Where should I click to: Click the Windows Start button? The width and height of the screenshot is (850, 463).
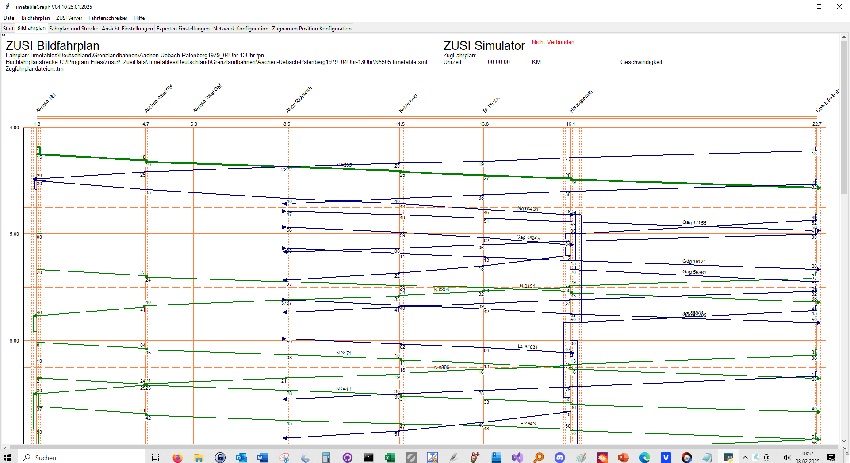(8, 456)
